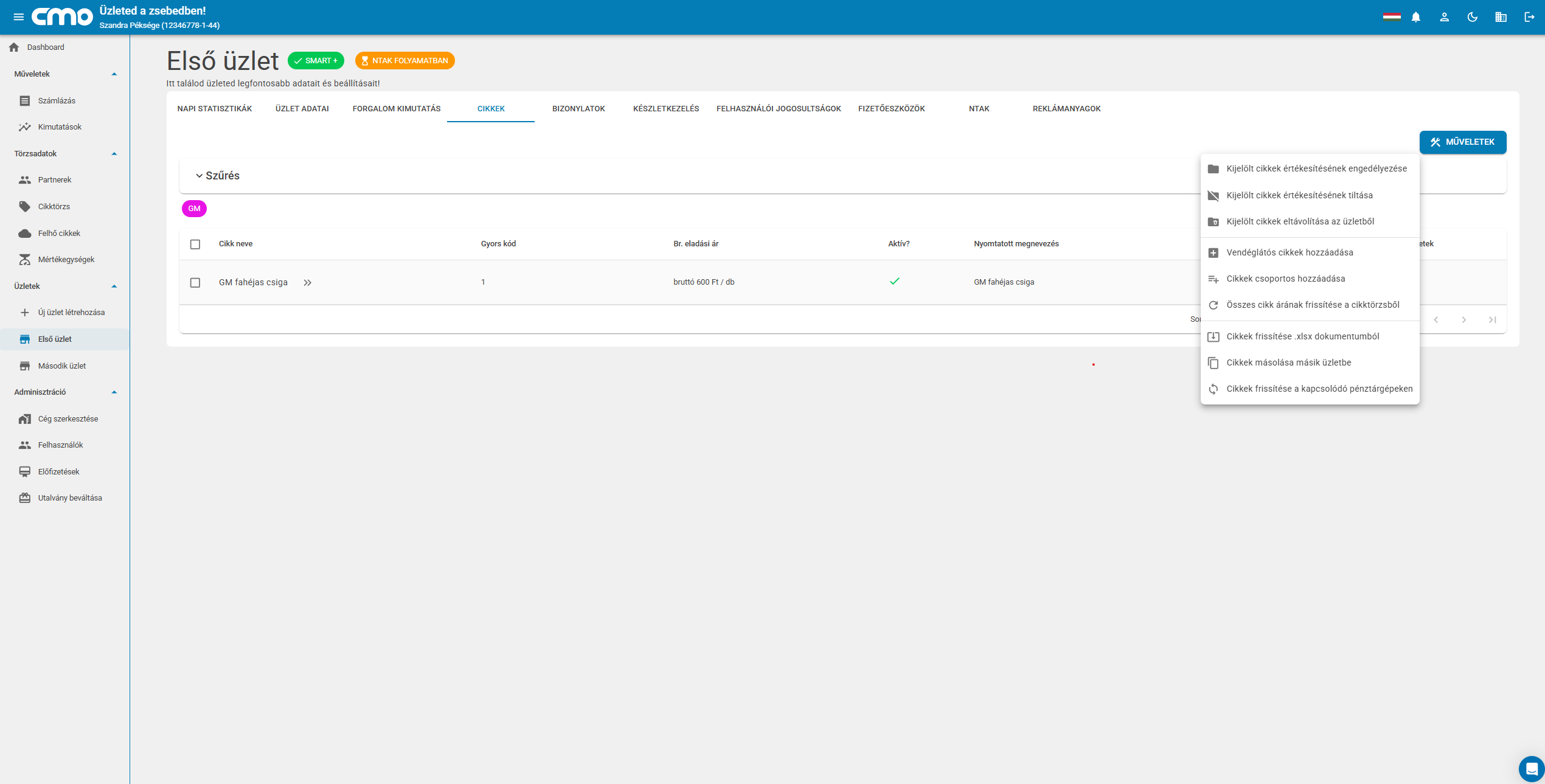This screenshot has width=1545, height=784.
Task: Click the SMART + badge
Action: tap(316, 61)
